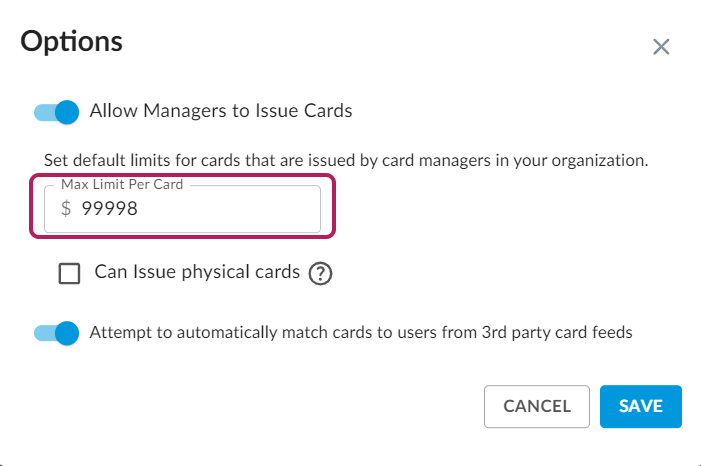Click the 'Max Limit Per Card' floating label
The width and height of the screenshot is (701, 466).
point(122,185)
